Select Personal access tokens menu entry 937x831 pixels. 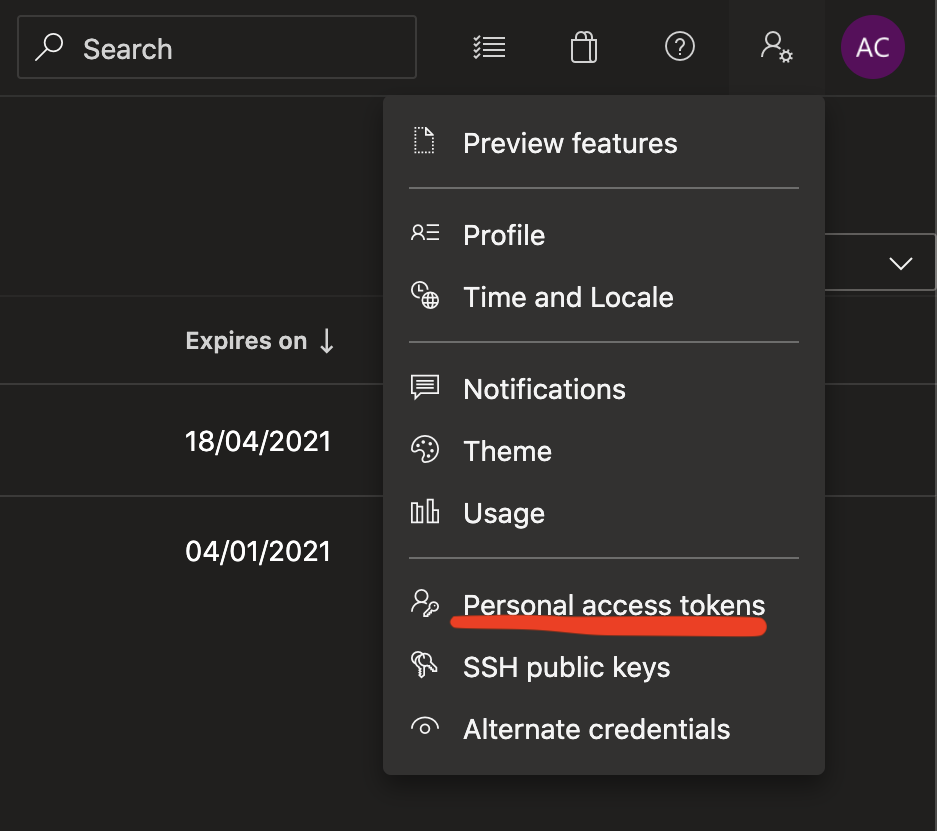604,605
